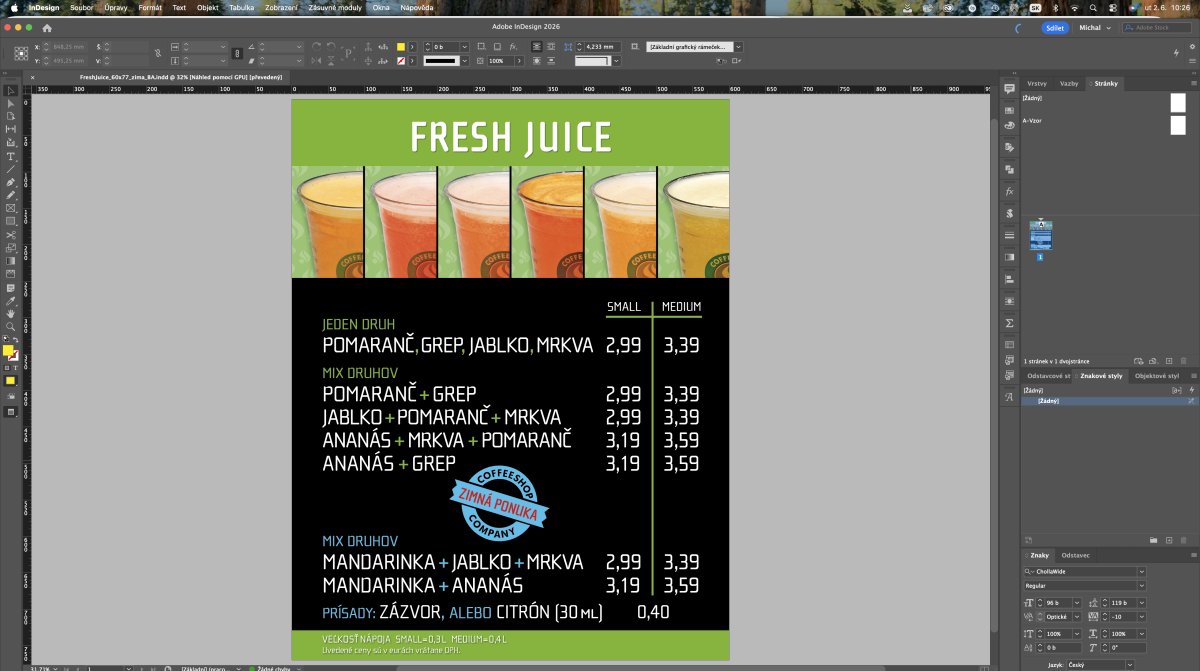This screenshot has width=1200, height=671.
Task: Select the Direct Selection tool
Action: click(x=11, y=103)
